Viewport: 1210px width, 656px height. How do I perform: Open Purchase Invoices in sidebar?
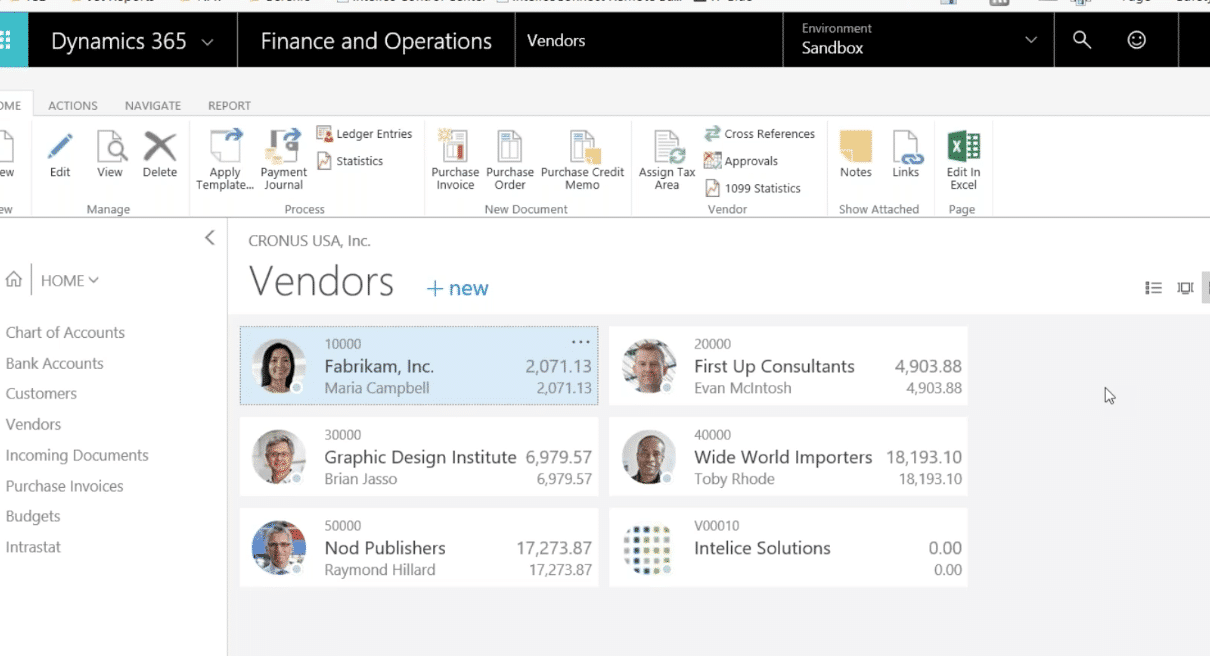pyautogui.click(x=64, y=487)
